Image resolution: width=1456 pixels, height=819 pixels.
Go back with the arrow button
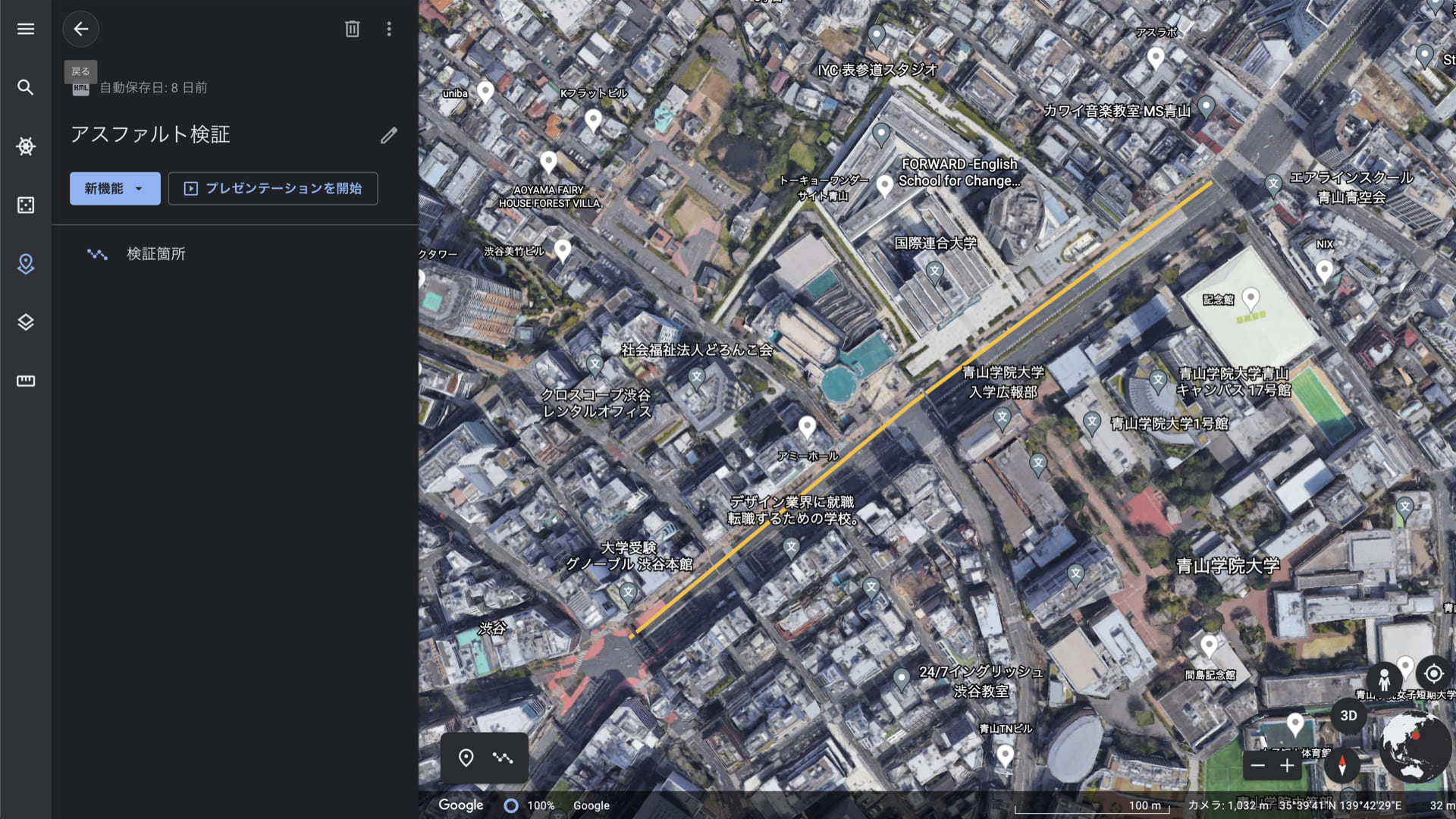(x=81, y=29)
